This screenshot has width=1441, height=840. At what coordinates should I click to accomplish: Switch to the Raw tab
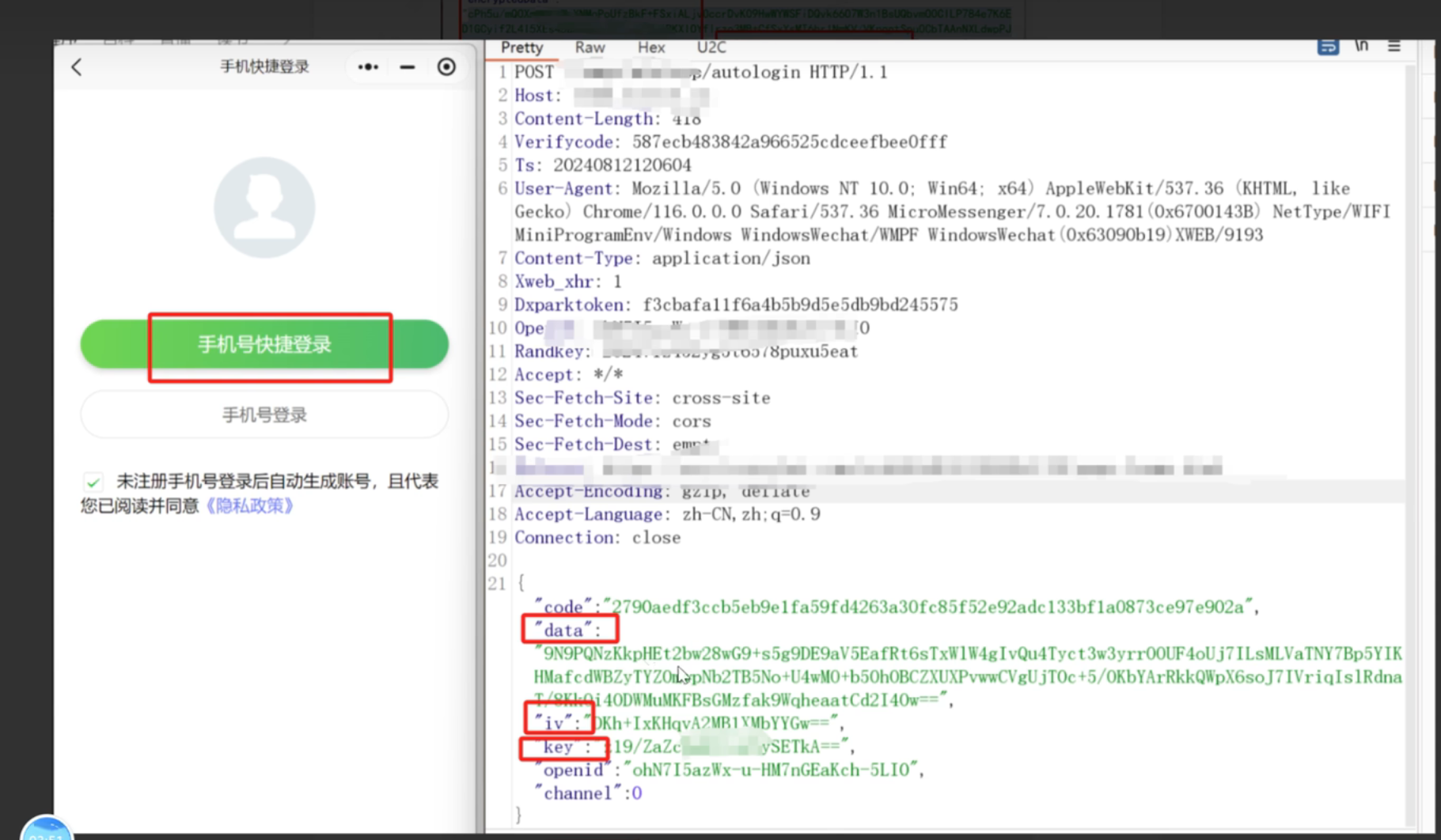(x=590, y=47)
